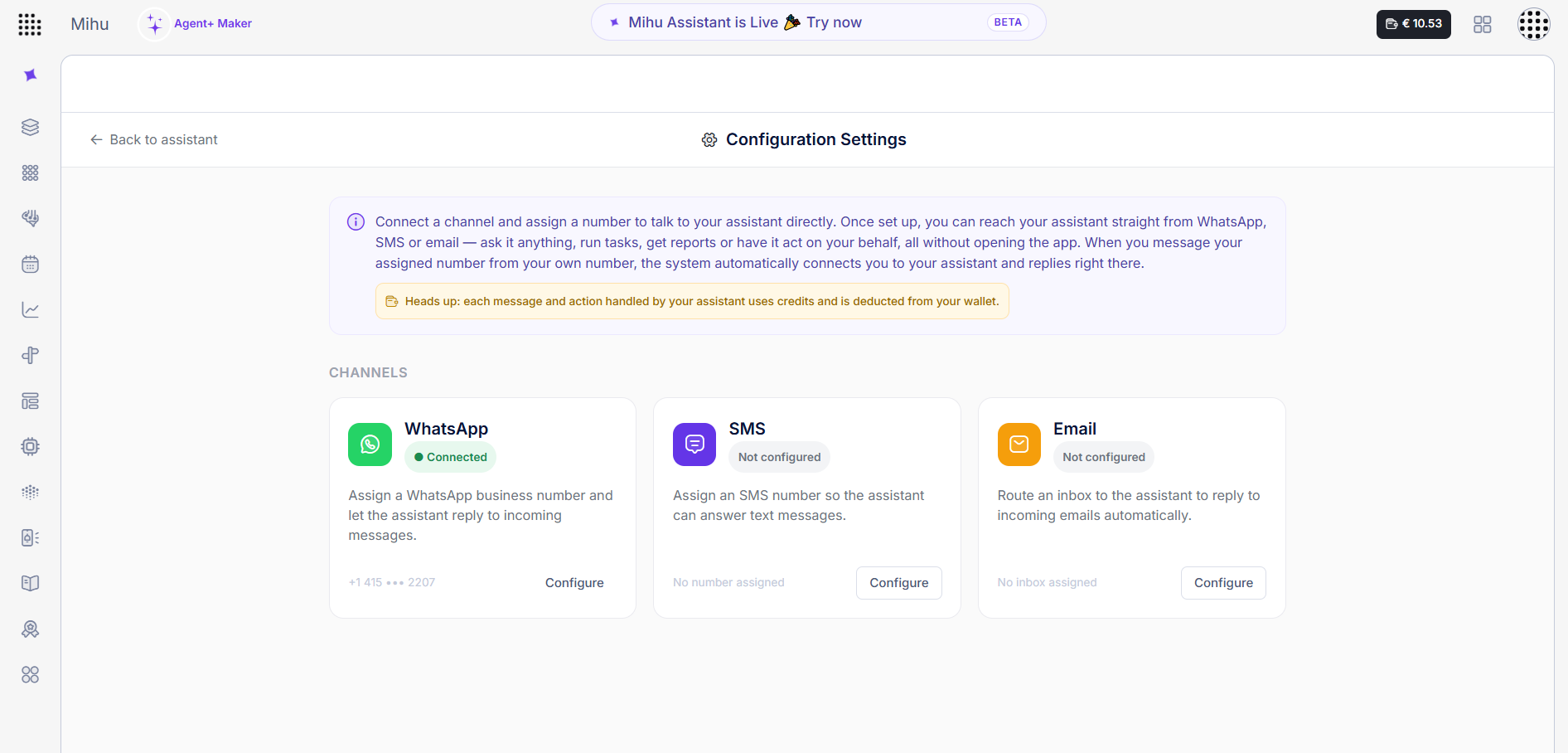Click the No number assigned text
1568x753 pixels.
tap(728, 582)
